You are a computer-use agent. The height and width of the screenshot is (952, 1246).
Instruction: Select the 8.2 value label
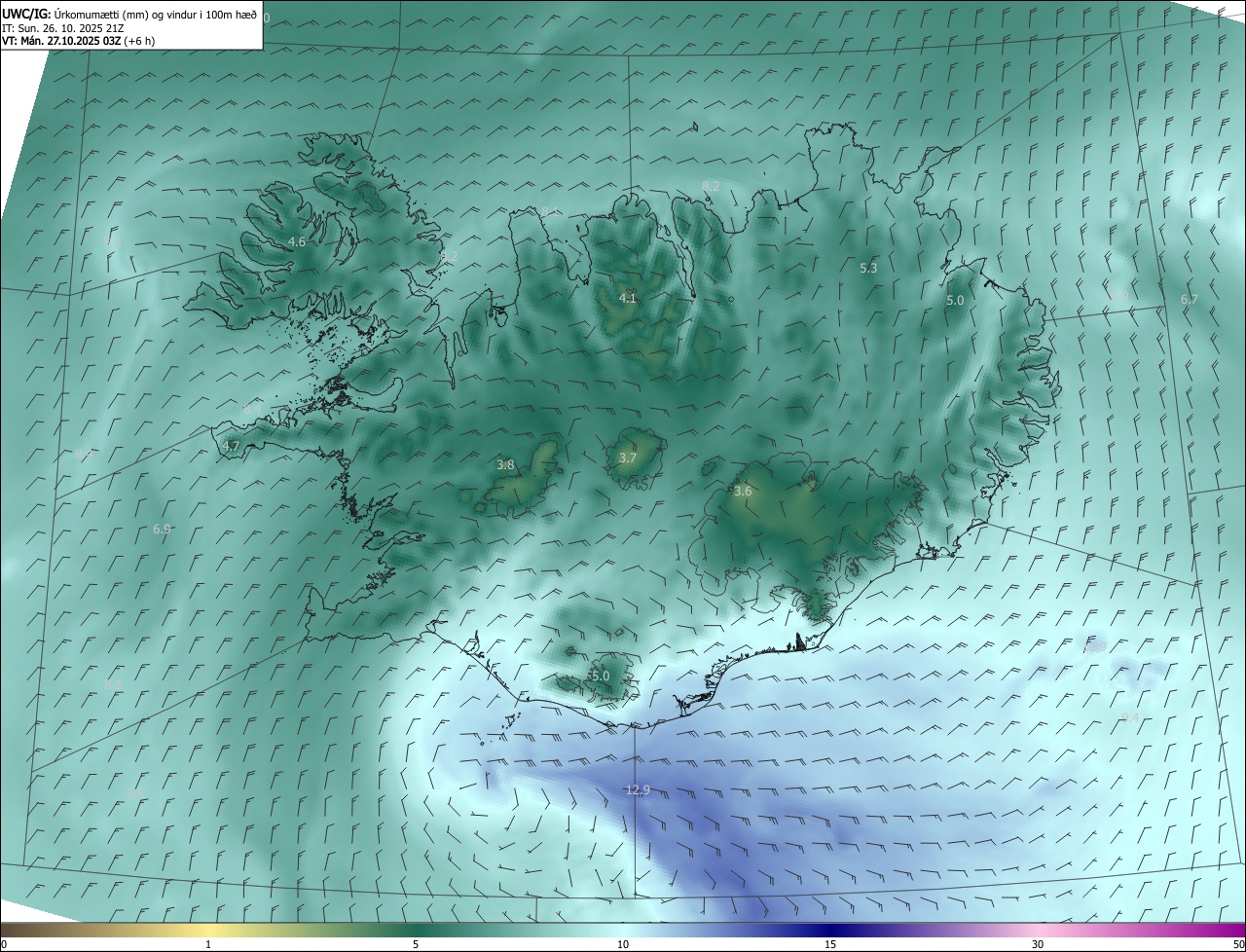pos(711,186)
